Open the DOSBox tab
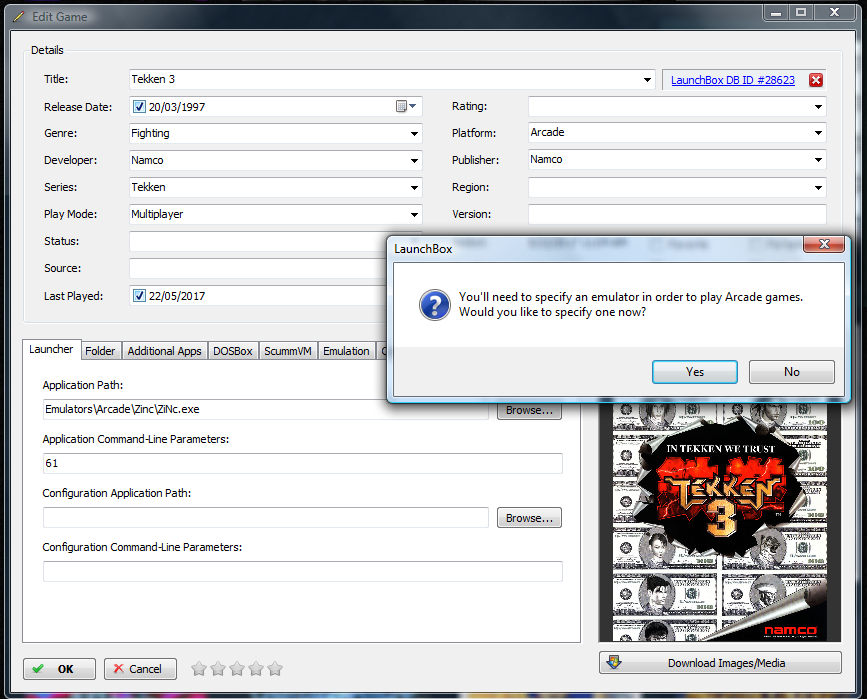 click(x=233, y=351)
